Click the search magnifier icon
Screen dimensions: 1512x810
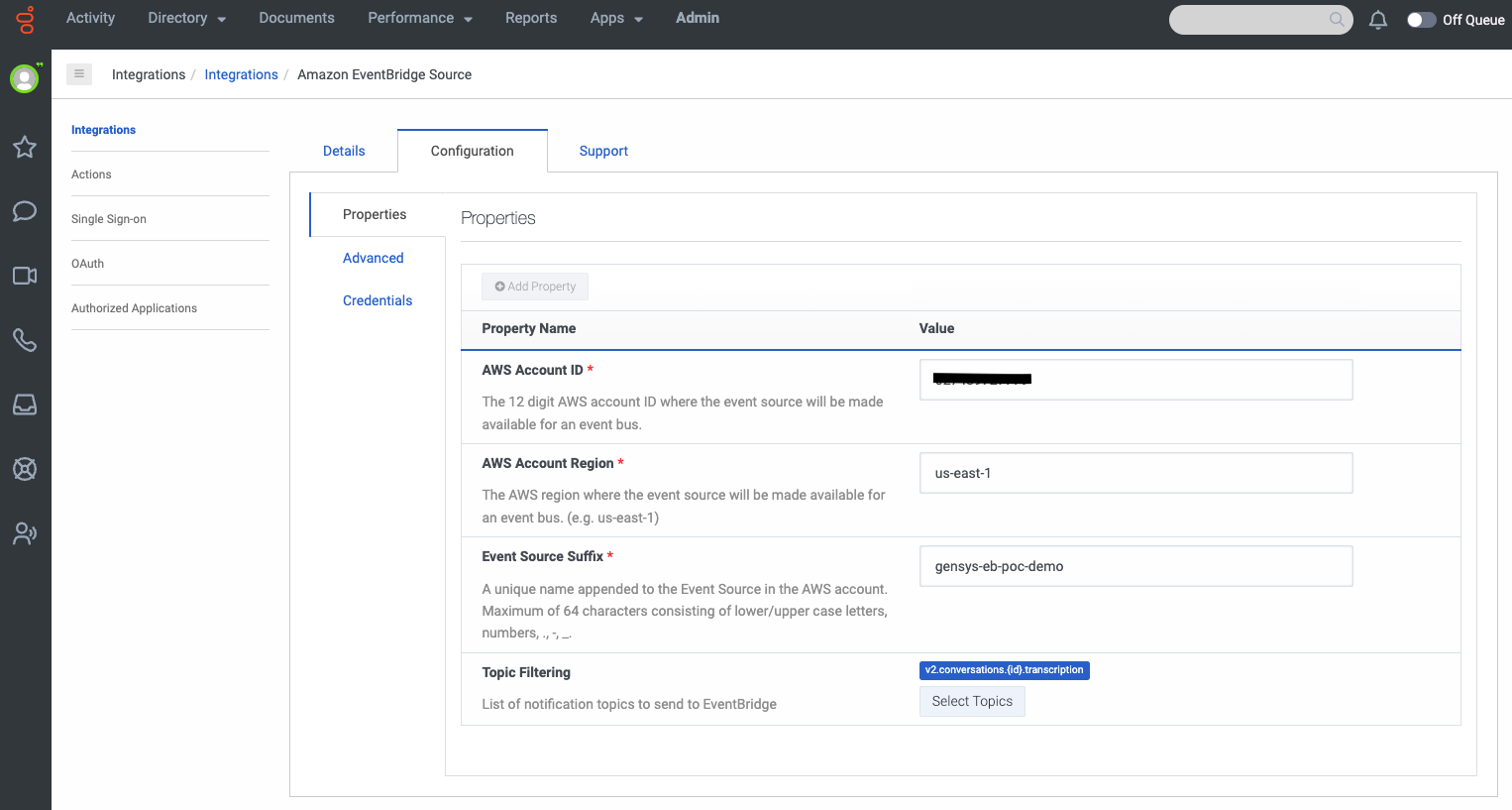pos(1337,19)
